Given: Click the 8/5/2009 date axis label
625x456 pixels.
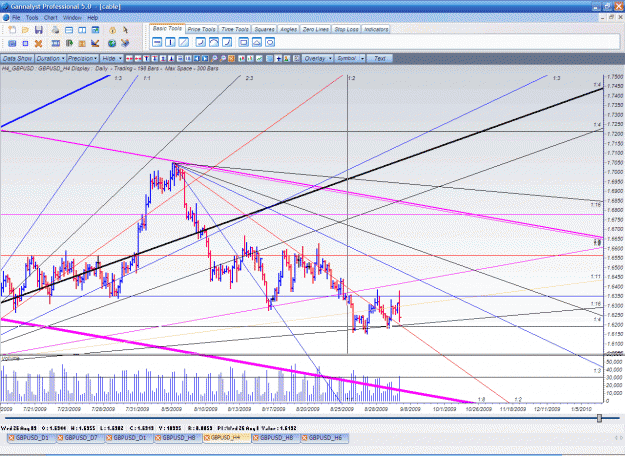Looking at the screenshot, I should point(171,409).
